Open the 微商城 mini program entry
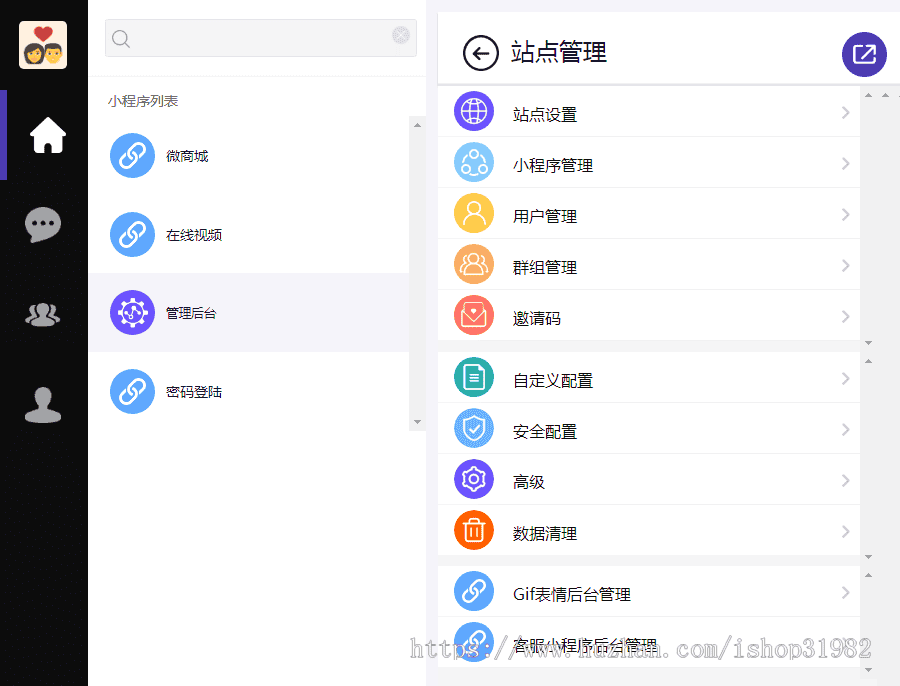The width and height of the screenshot is (900, 686). pos(249,156)
